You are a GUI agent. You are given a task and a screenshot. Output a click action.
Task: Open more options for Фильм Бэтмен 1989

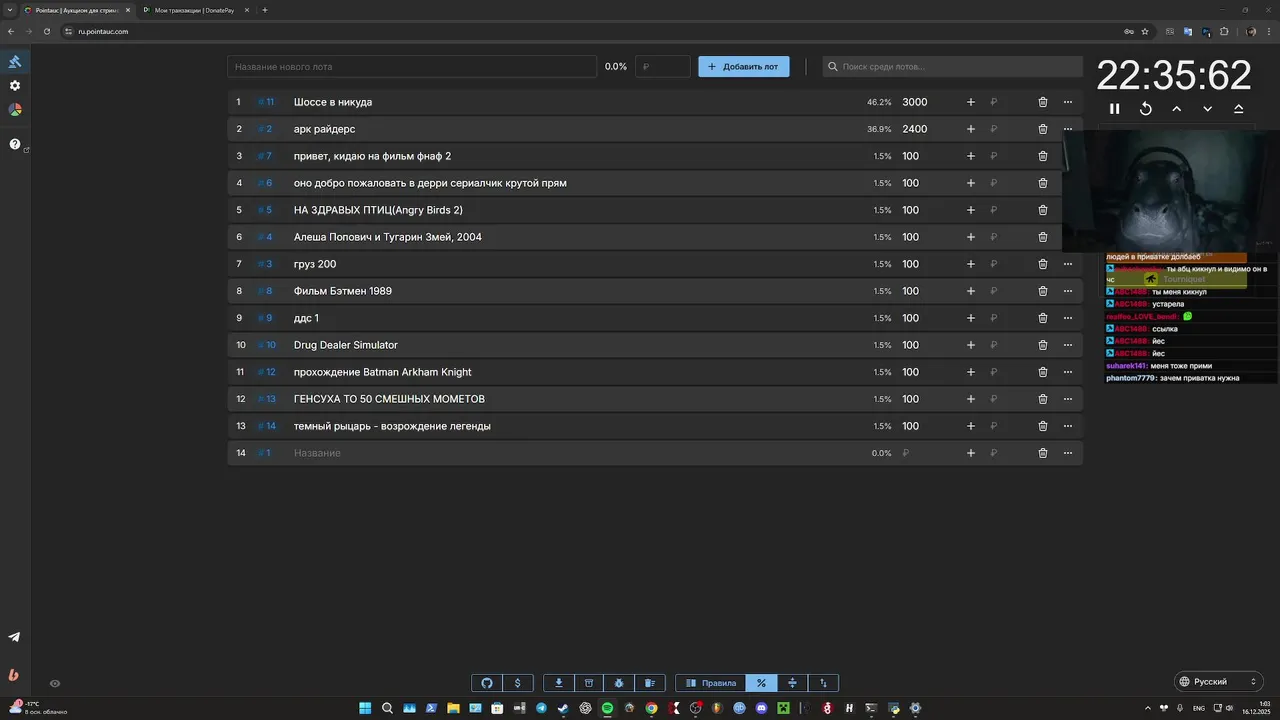click(x=1068, y=291)
